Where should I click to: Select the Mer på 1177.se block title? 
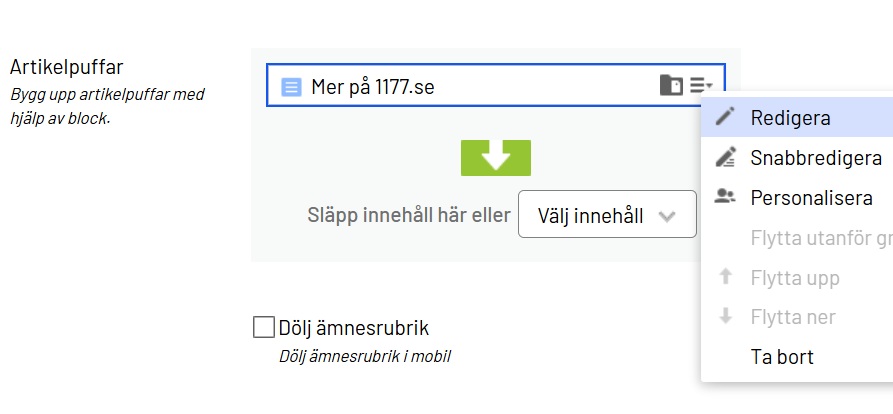(x=373, y=87)
